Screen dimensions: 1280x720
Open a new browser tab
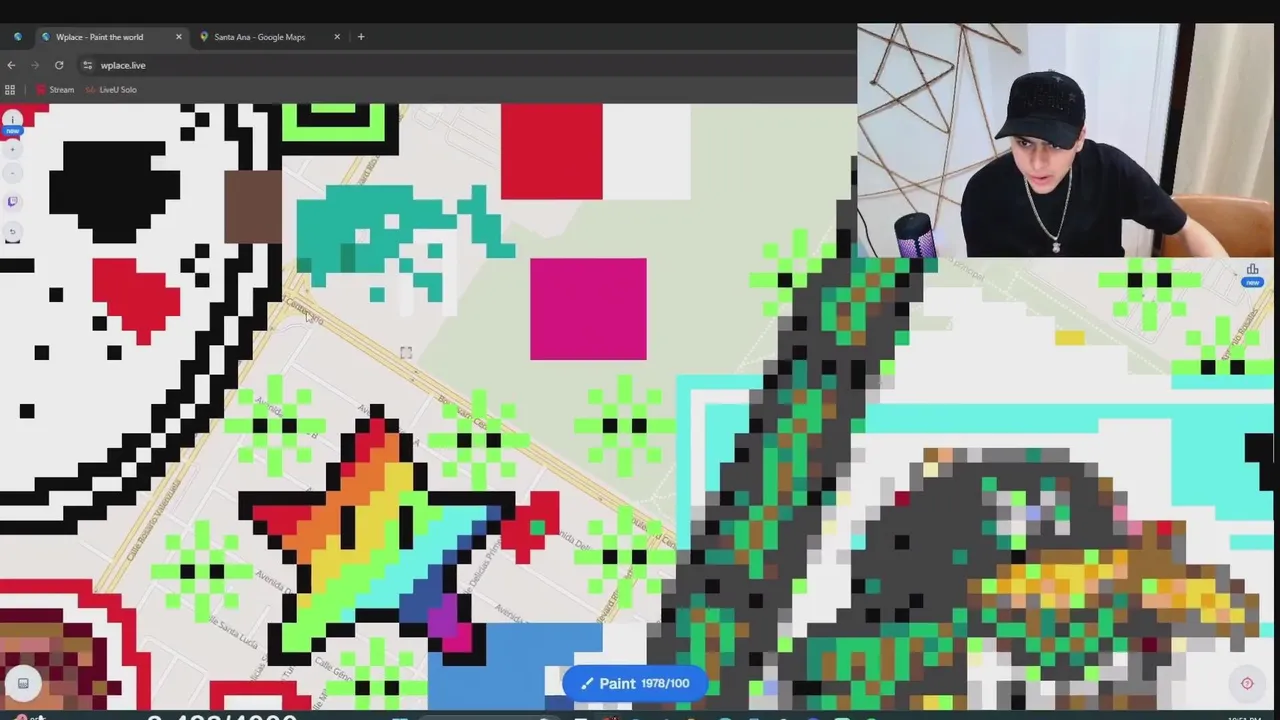point(361,37)
